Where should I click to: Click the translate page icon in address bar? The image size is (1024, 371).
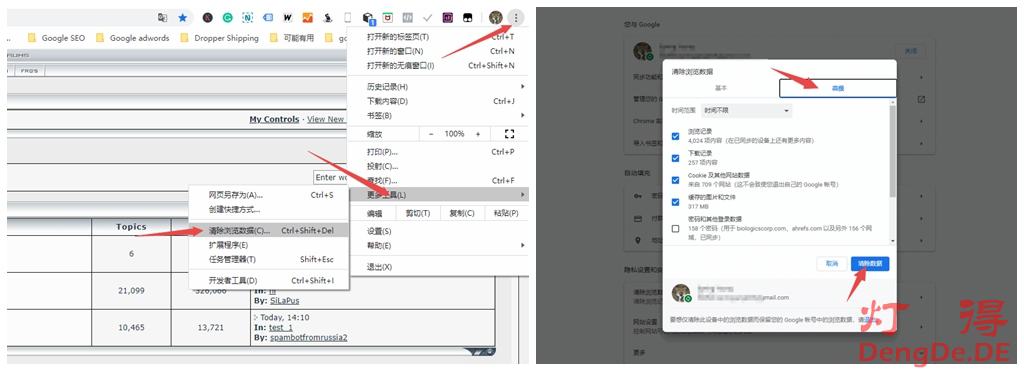coord(162,18)
